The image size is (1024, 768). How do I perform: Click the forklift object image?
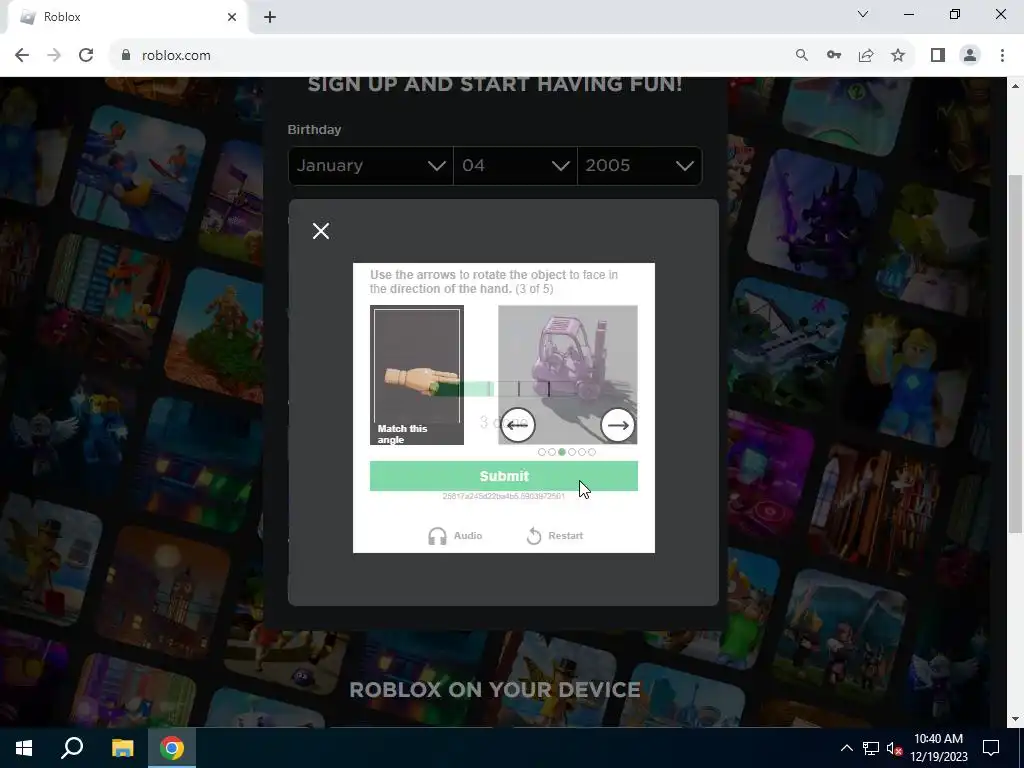coord(568,375)
